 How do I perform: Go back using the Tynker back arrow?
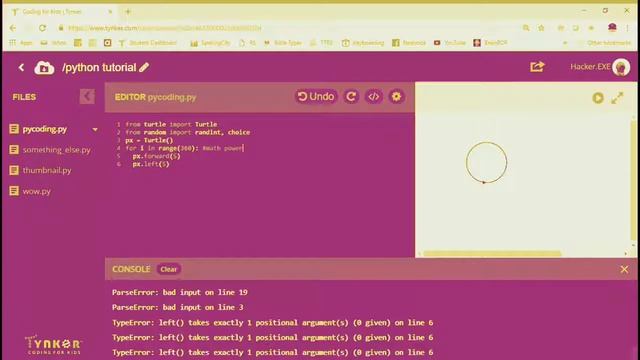point(21,68)
